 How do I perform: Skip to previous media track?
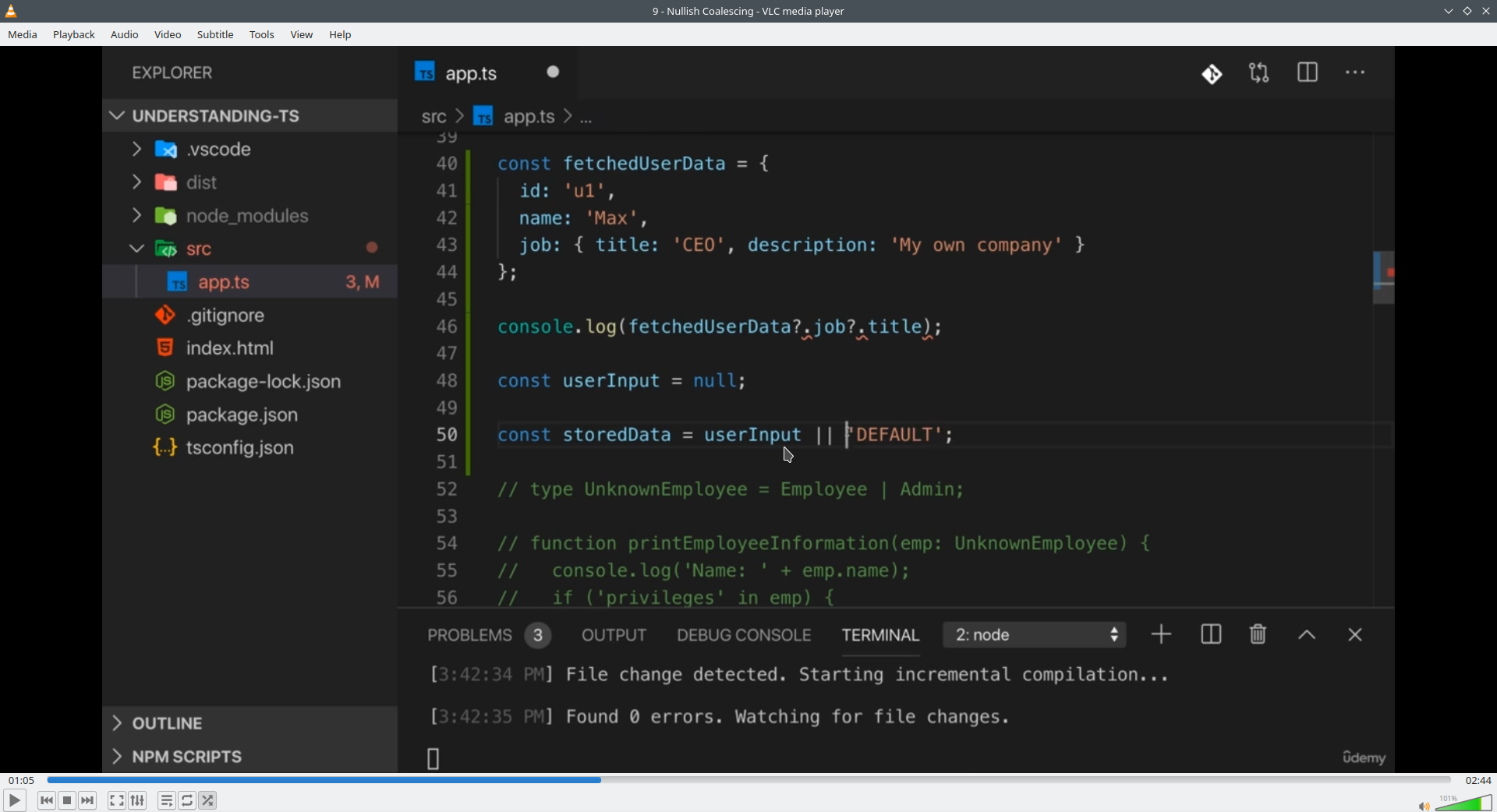click(x=47, y=800)
